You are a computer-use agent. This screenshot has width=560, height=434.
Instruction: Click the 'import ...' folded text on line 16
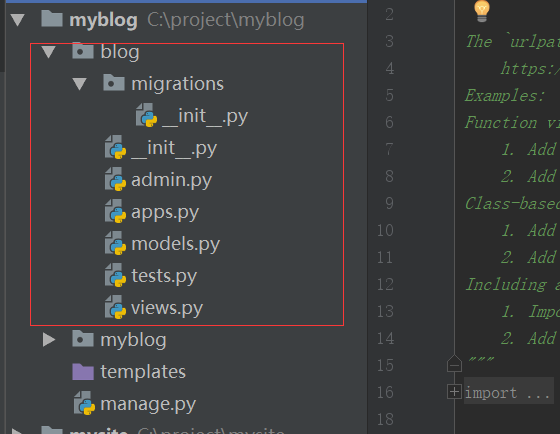[x=507, y=393]
